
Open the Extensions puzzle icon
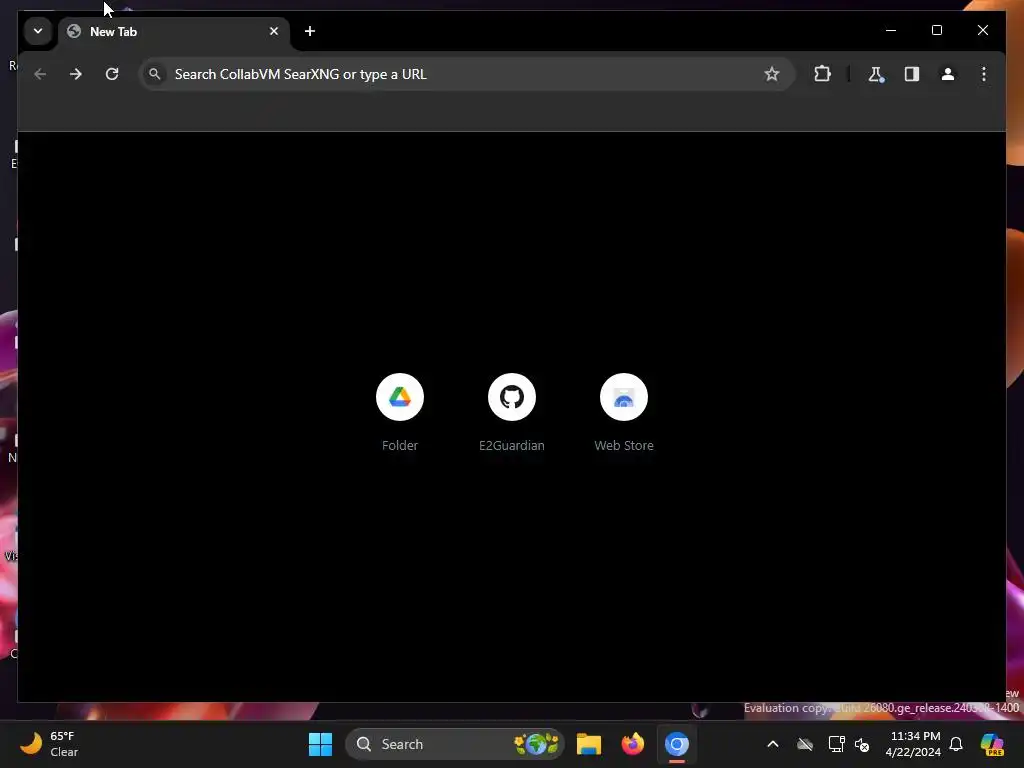coord(823,74)
